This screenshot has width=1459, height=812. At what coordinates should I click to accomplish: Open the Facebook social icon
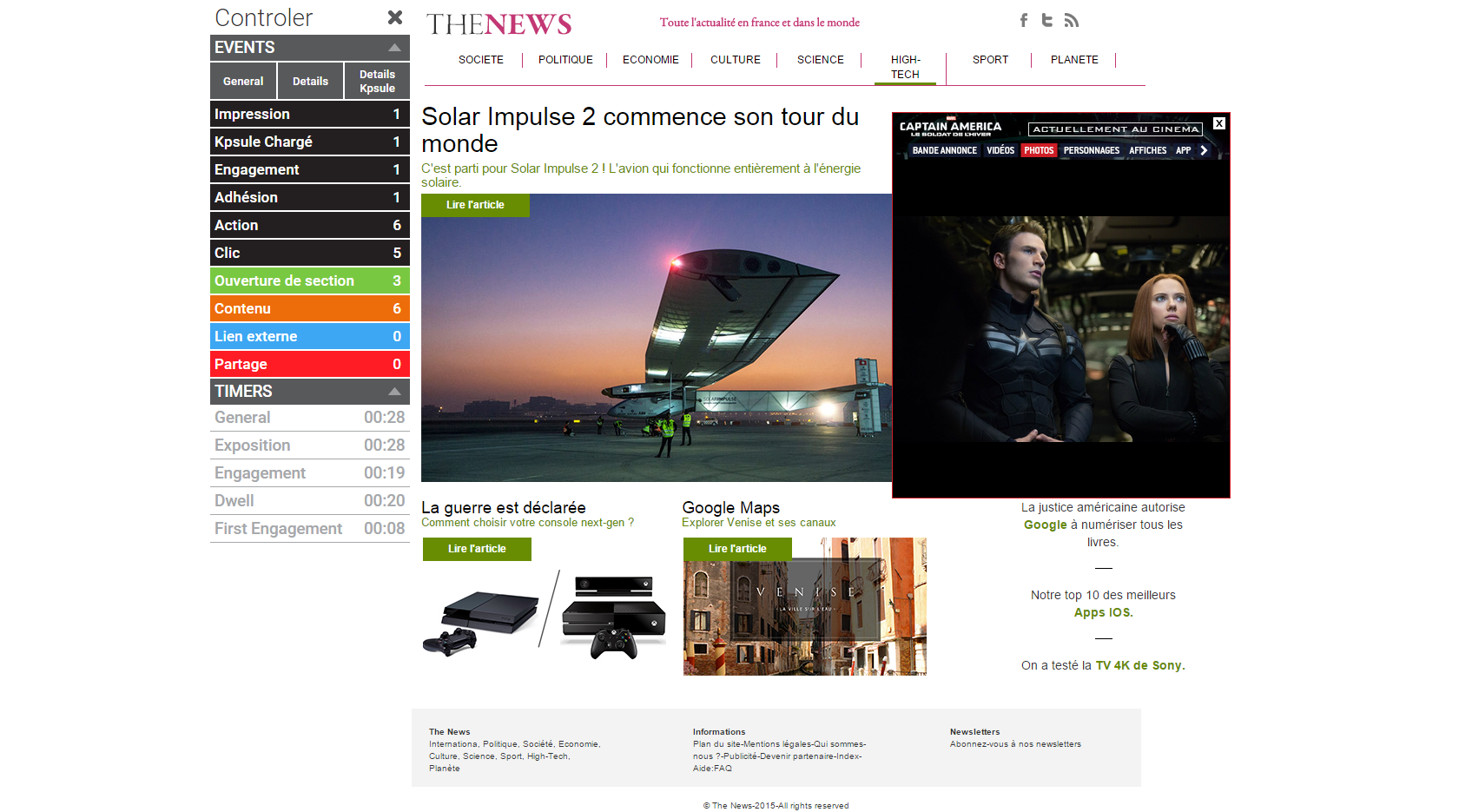coord(1024,20)
